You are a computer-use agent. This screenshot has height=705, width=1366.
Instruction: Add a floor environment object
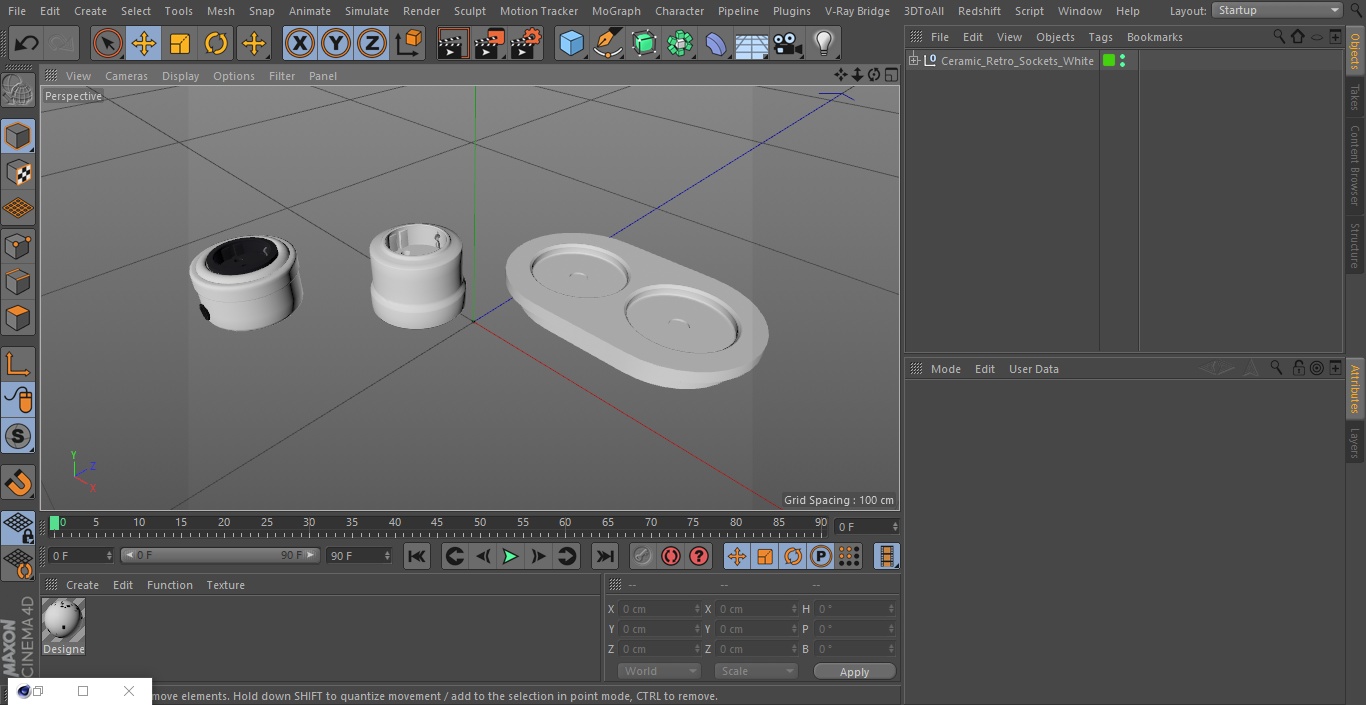click(752, 44)
